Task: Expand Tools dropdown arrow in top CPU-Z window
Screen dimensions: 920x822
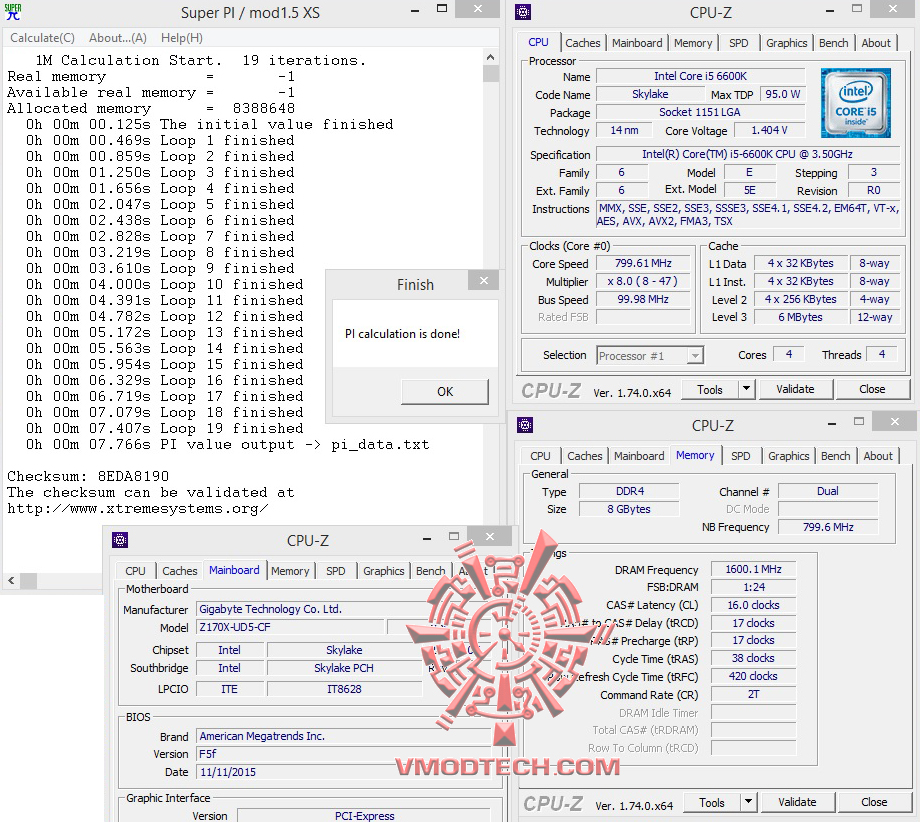Action: point(746,390)
